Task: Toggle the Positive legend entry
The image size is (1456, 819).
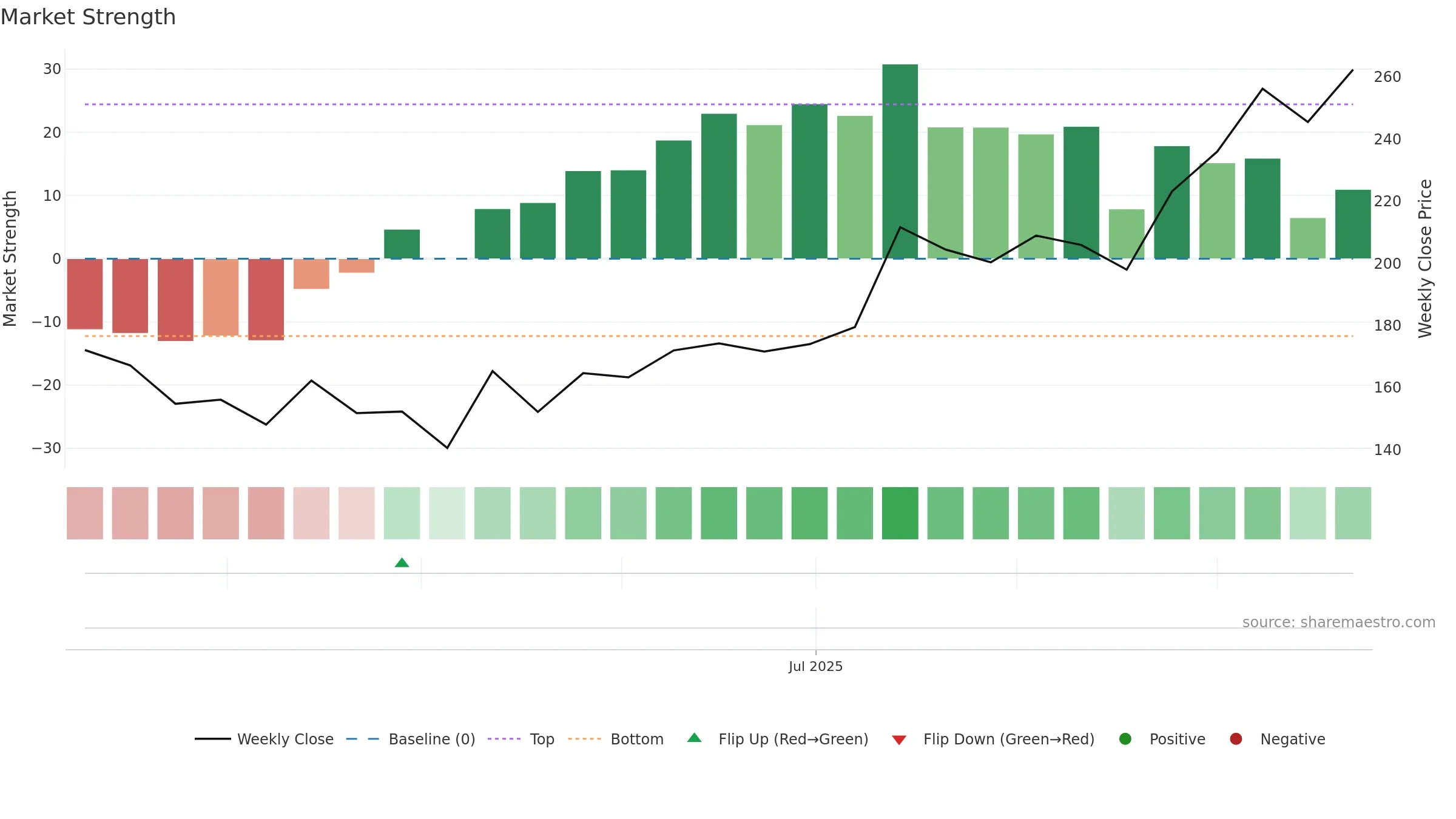Action: pyautogui.click(x=1162, y=739)
